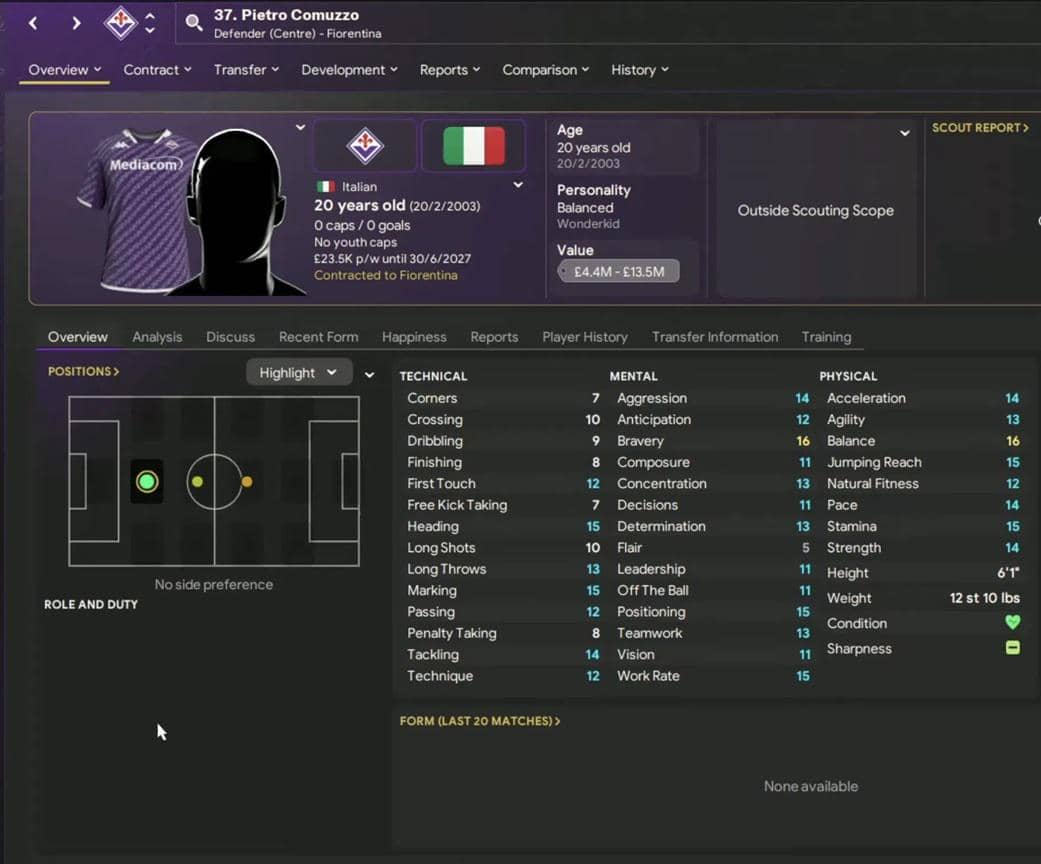
Task: Click the yellow Sharpness indicator icon
Action: coord(1012,648)
